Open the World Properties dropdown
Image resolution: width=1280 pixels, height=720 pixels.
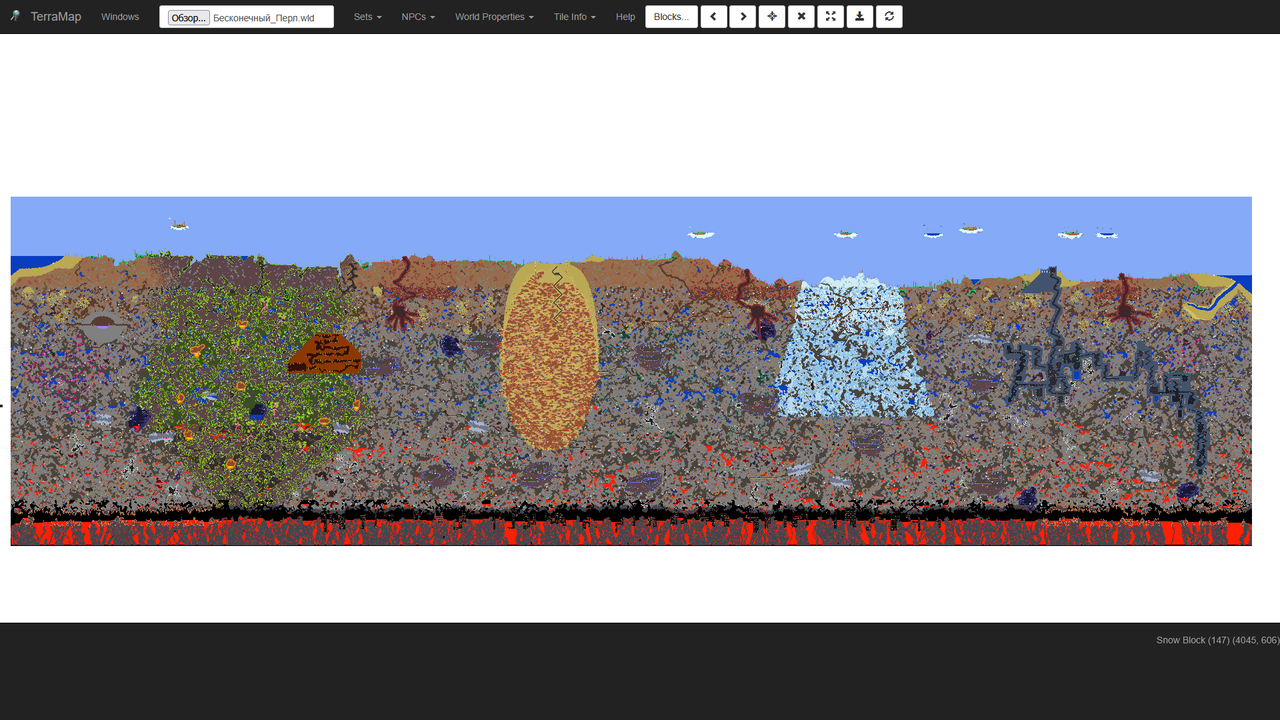click(494, 17)
